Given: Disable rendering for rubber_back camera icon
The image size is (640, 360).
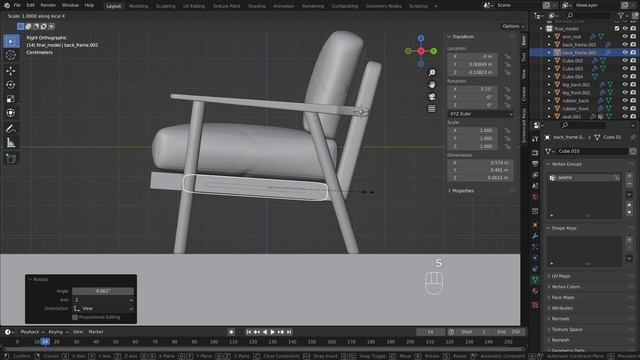Looking at the screenshot, I should pyautogui.click(x=633, y=100).
